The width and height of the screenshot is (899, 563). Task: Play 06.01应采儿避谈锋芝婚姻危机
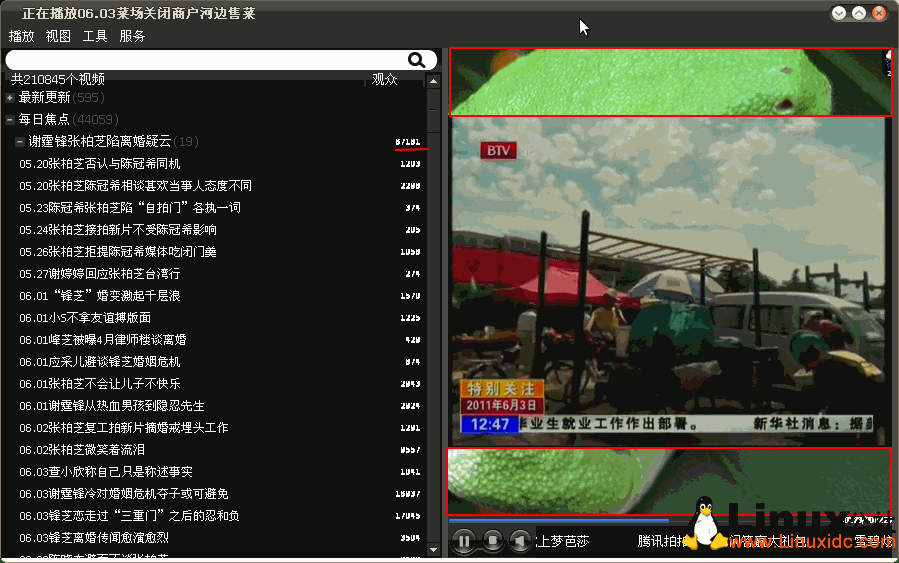coord(100,361)
